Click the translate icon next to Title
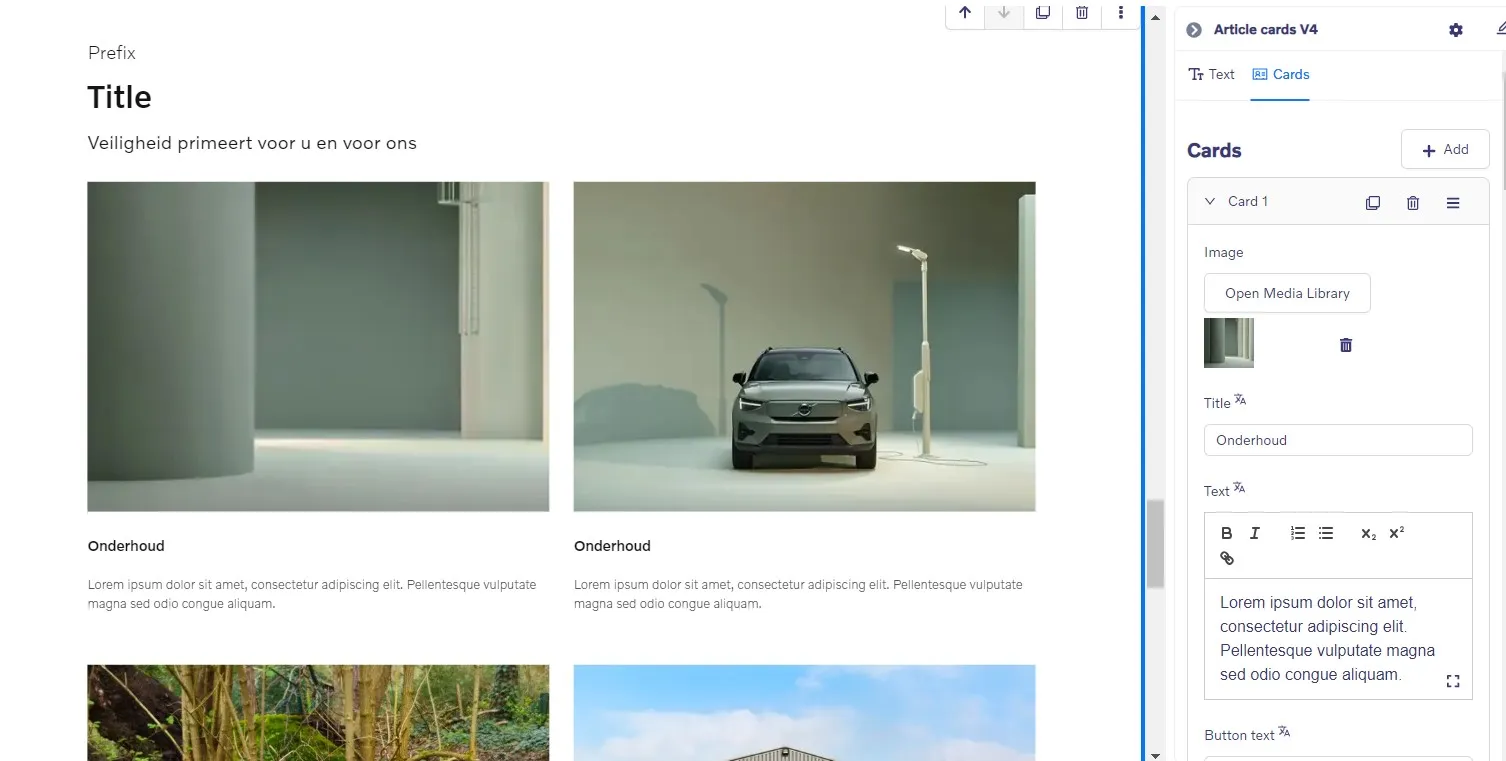 point(1240,400)
